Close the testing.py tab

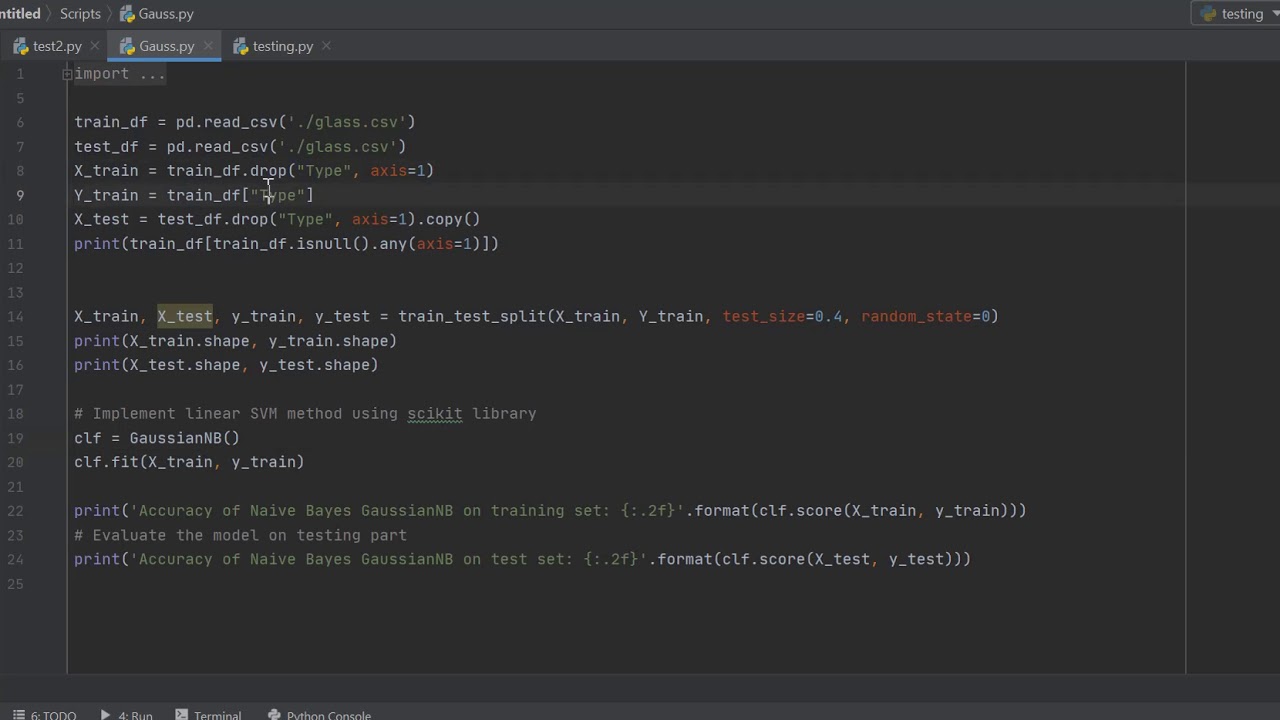[326, 46]
